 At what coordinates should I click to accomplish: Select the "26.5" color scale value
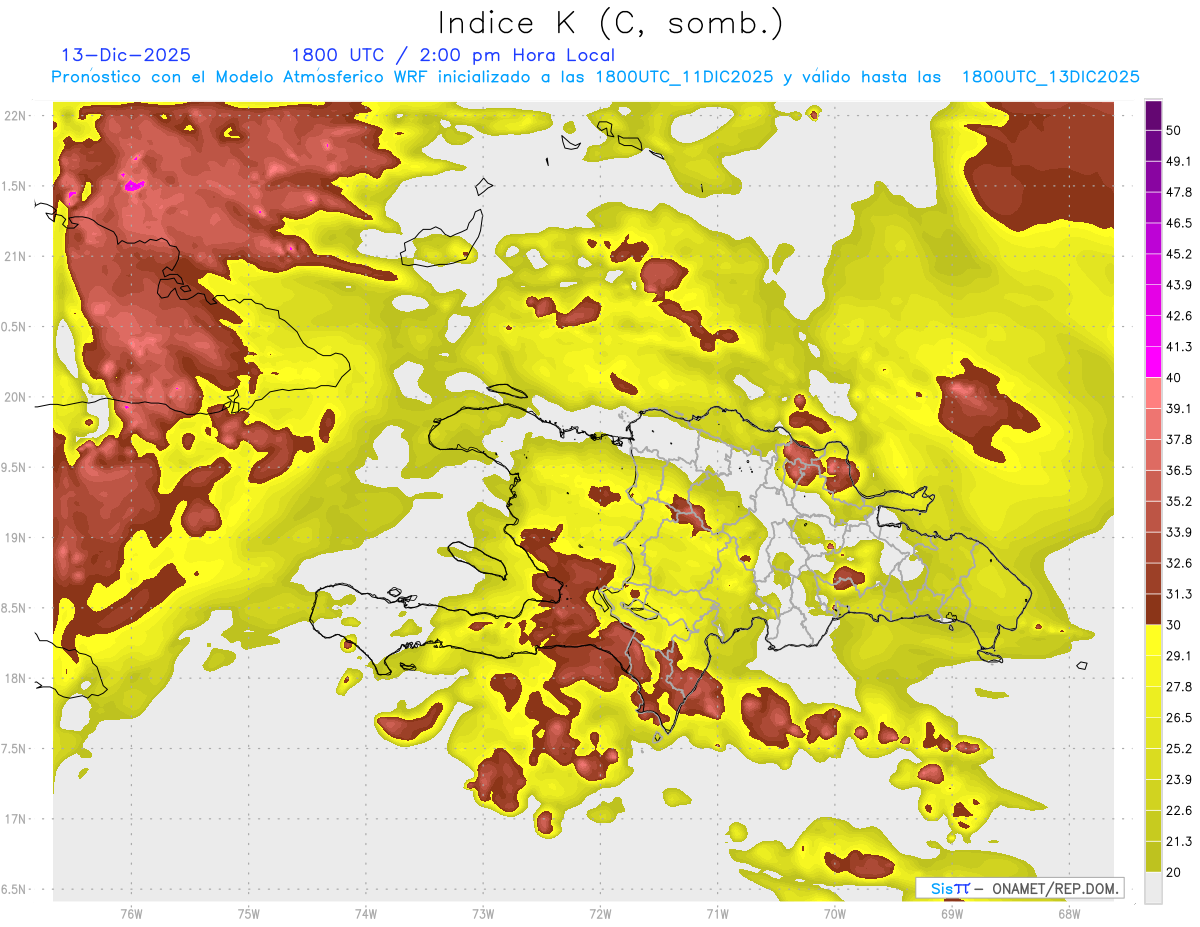tap(1179, 718)
